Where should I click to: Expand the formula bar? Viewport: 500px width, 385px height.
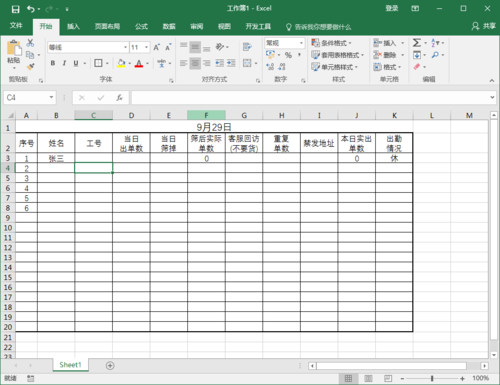pos(492,97)
